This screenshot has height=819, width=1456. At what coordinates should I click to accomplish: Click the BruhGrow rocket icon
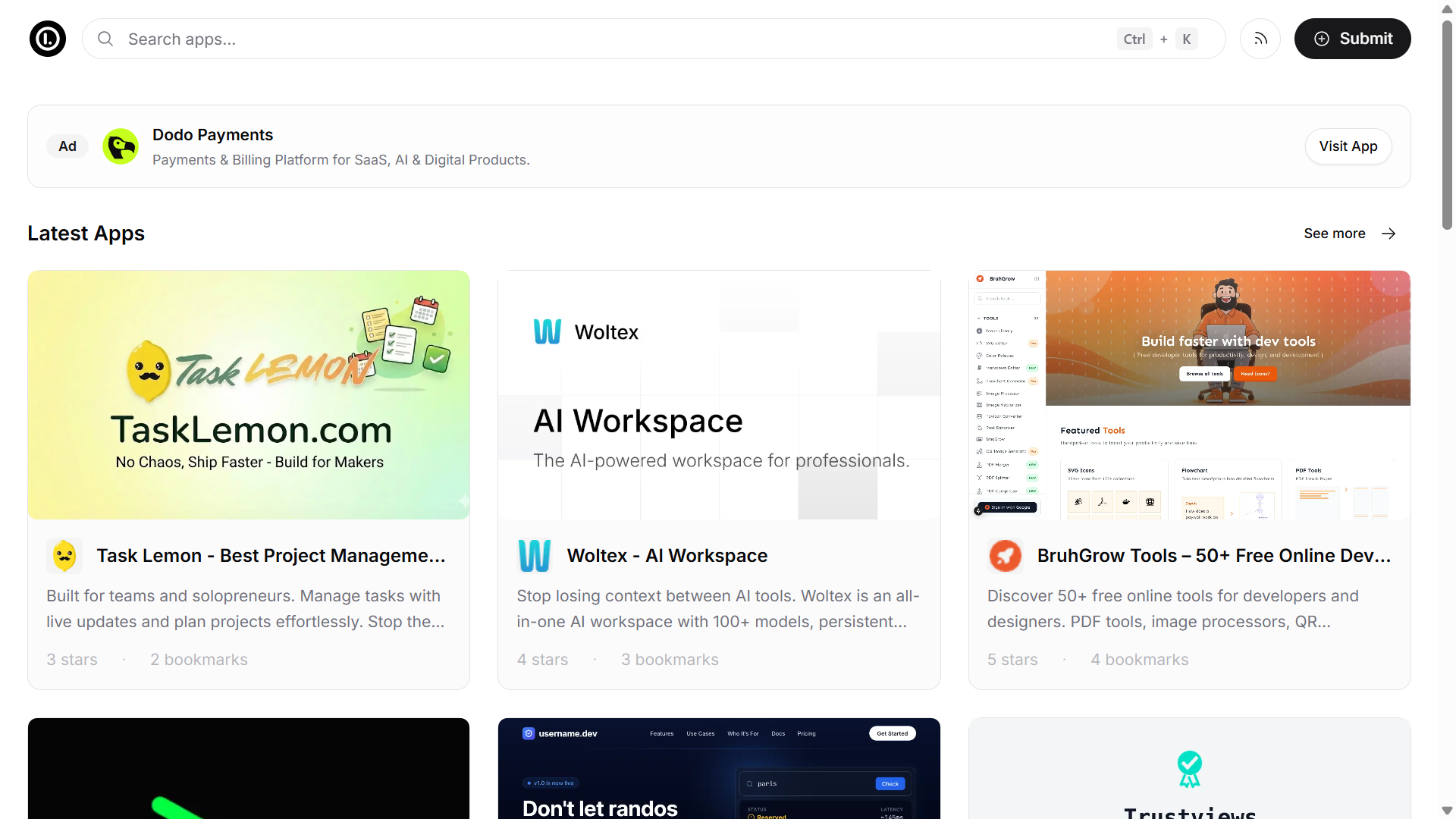[x=1006, y=556]
